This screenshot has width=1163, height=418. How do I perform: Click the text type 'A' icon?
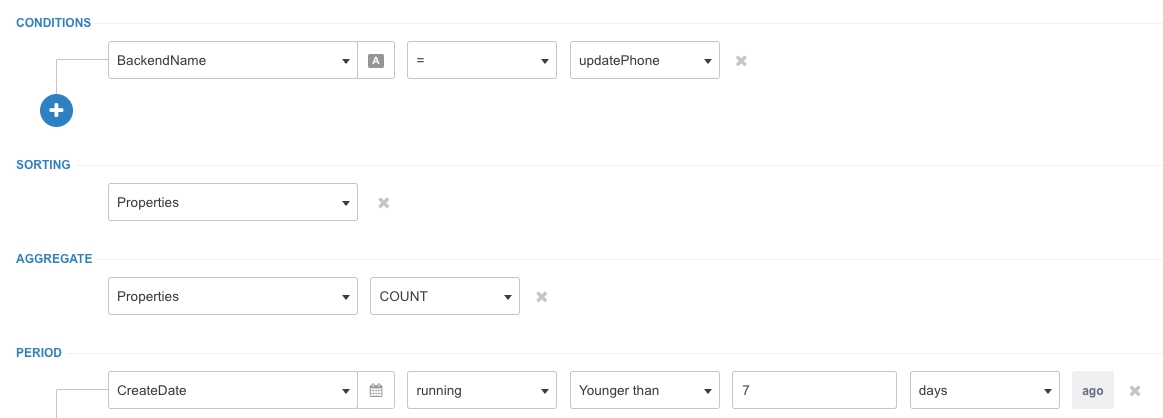(x=376, y=60)
